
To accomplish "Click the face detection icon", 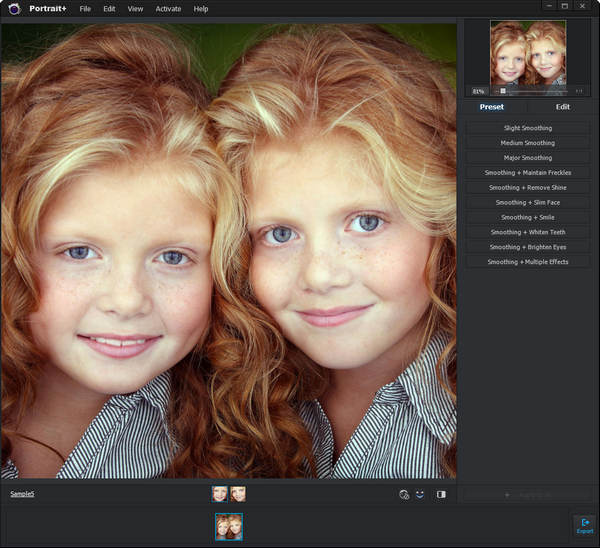I will [x=404, y=494].
